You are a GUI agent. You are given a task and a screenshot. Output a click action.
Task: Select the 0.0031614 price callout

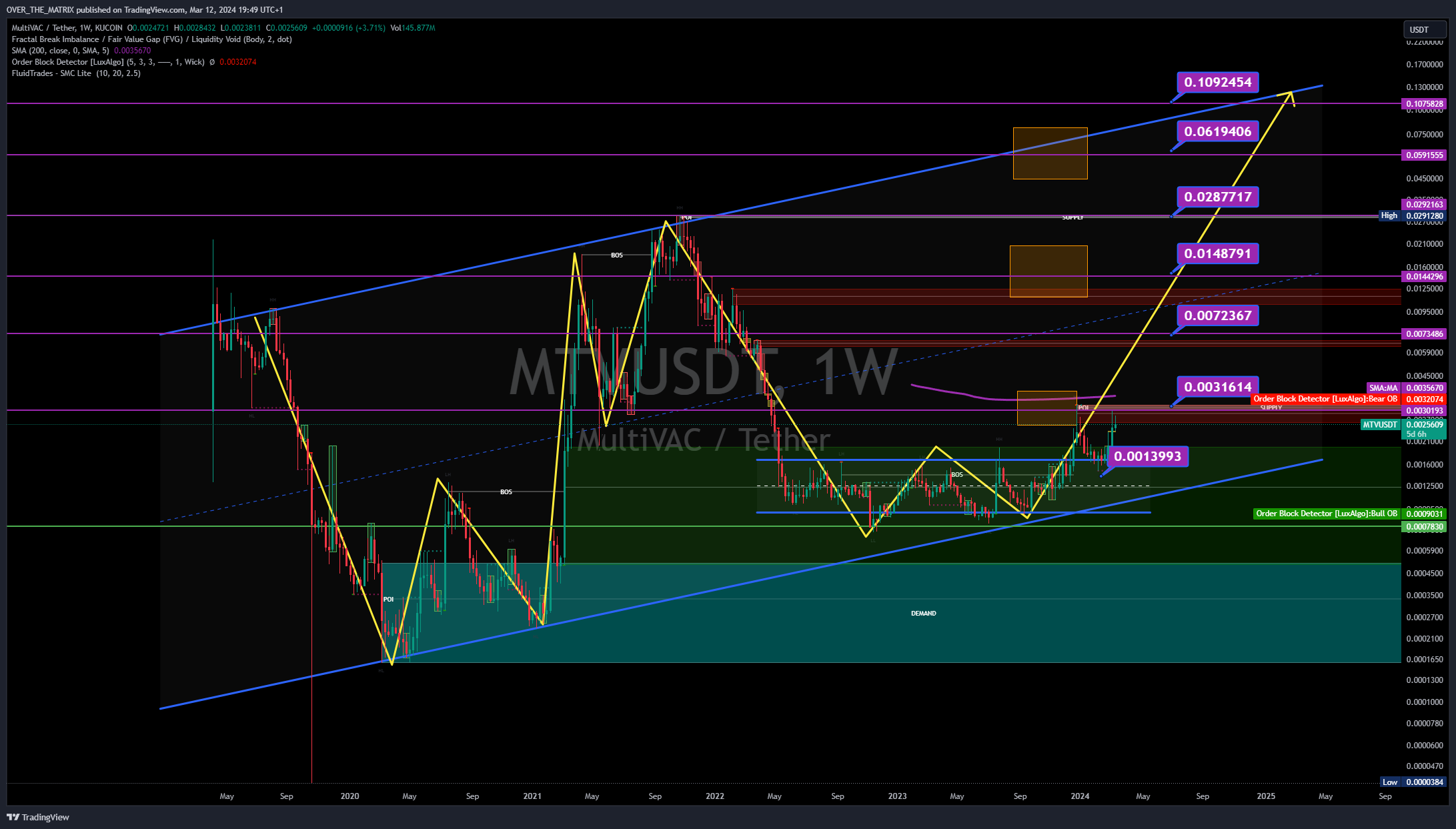(x=1218, y=387)
